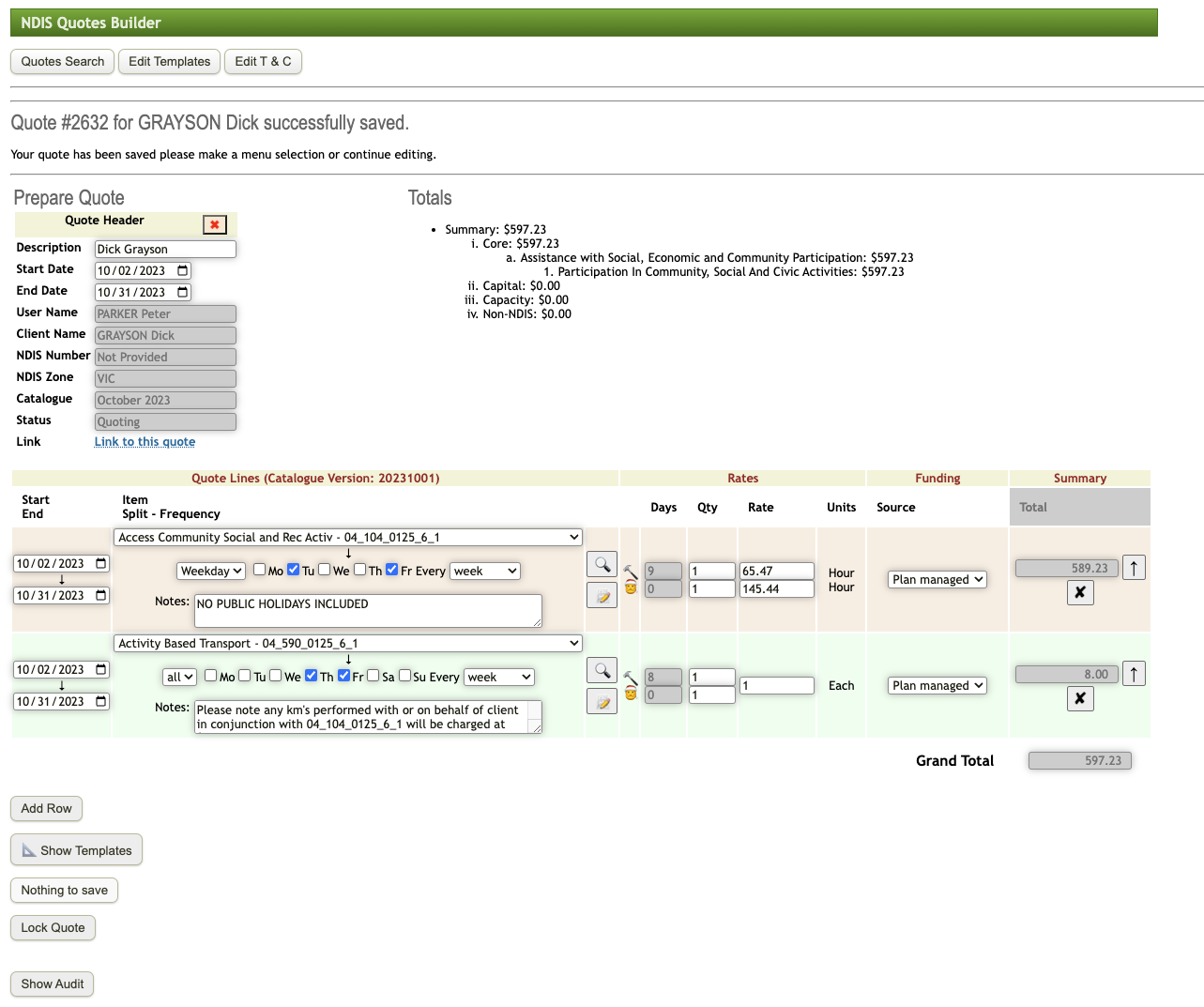
Task: Uncheck Th in Activity Based Transport row
Action: pyautogui.click(x=312, y=676)
